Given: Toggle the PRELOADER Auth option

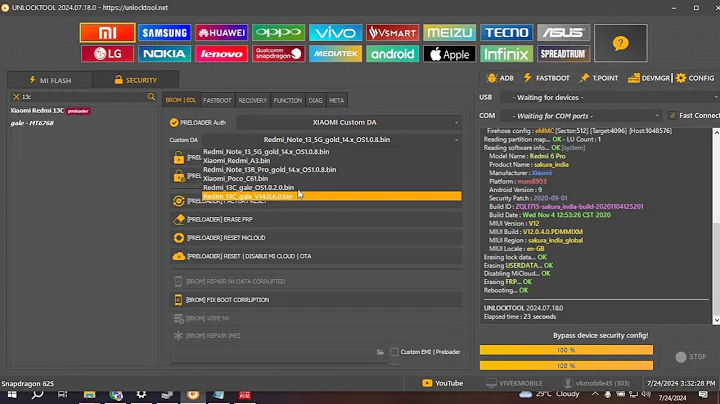Looking at the screenshot, I should [197, 123].
